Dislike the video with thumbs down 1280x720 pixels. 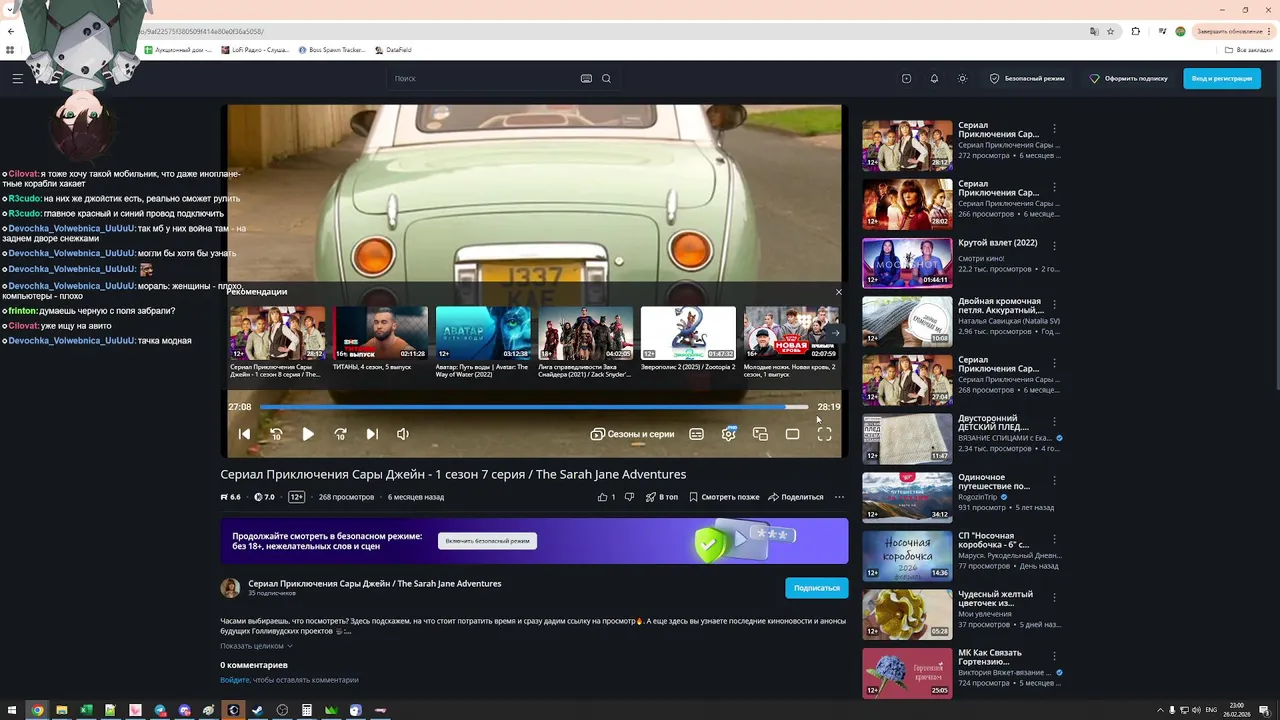click(629, 497)
